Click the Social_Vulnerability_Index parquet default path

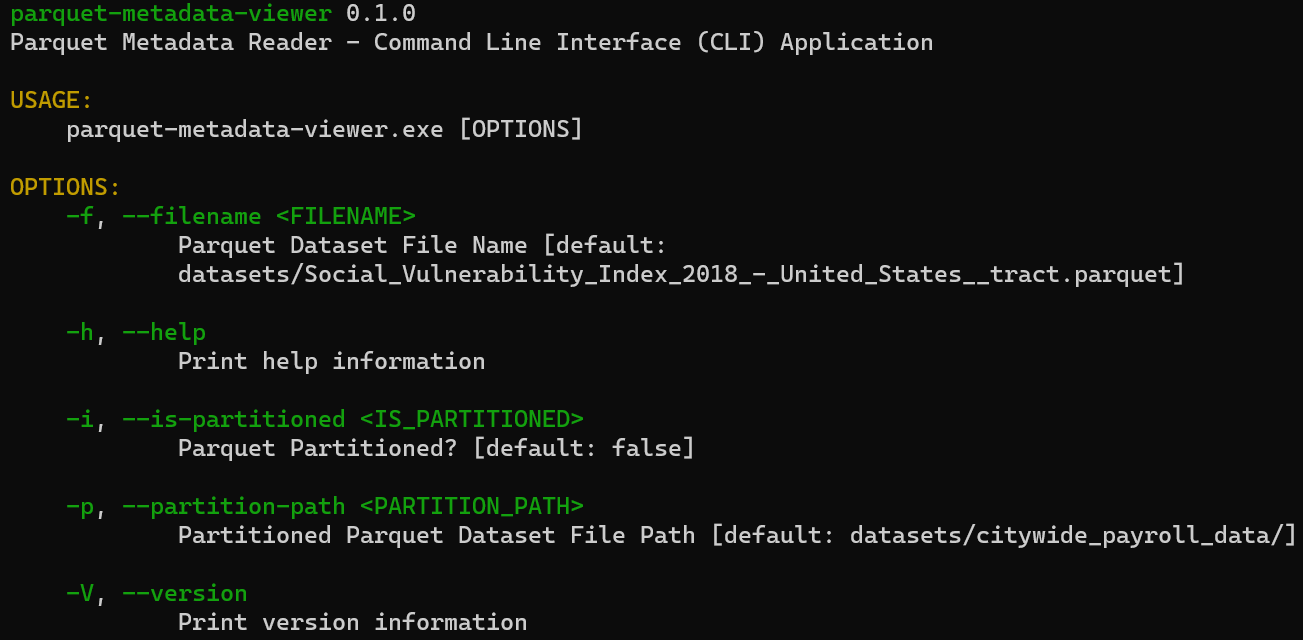[680, 275]
